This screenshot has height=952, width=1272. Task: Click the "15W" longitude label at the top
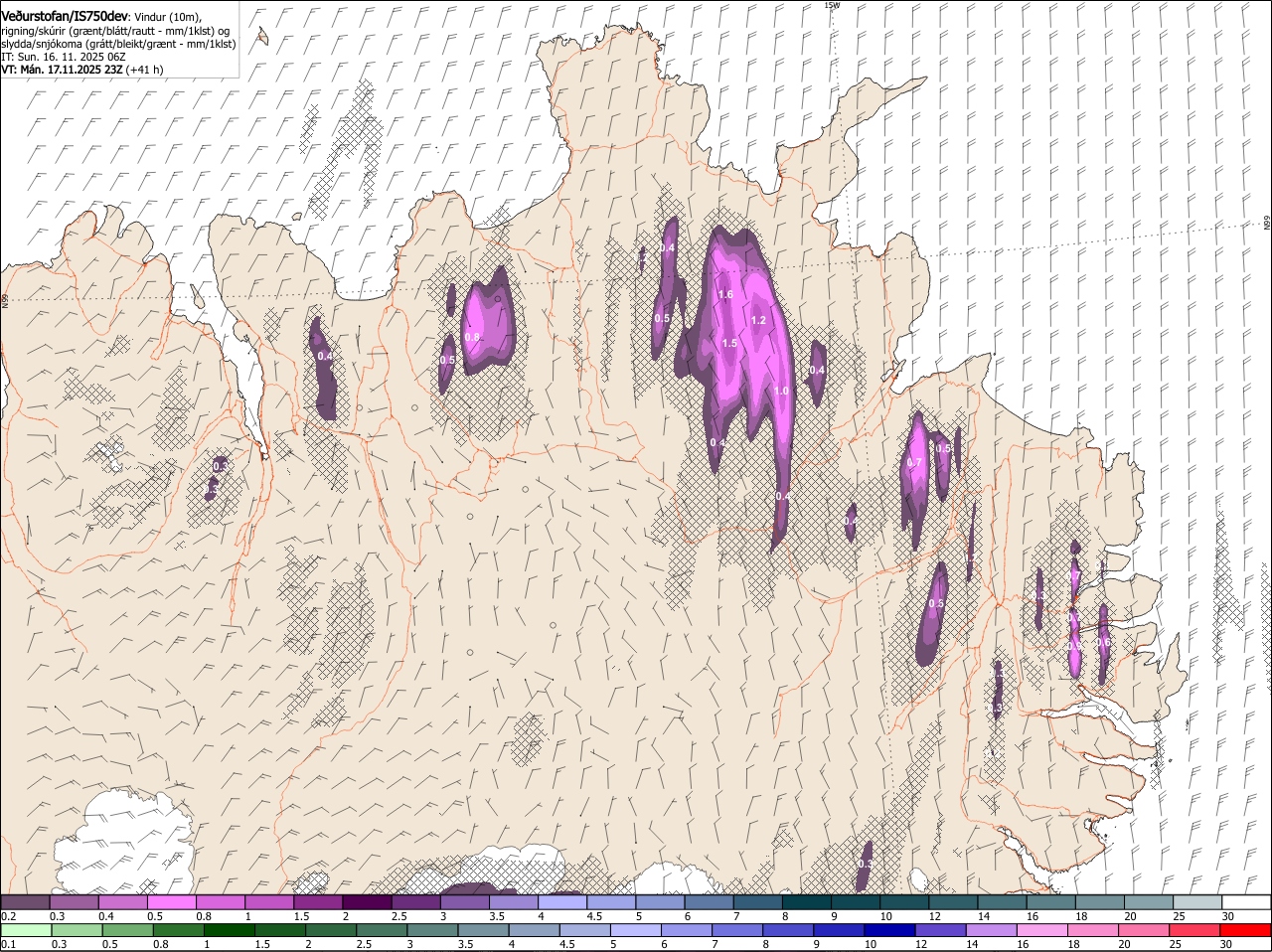point(831,5)
